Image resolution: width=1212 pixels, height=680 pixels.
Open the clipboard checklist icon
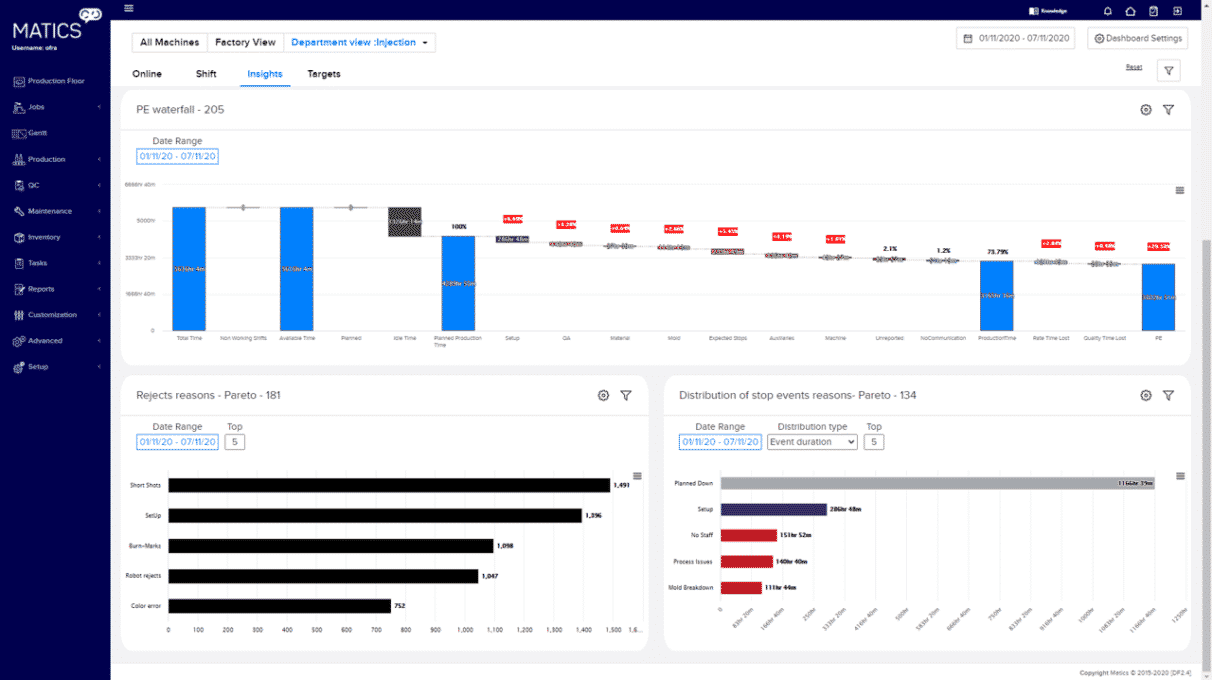1154,11
